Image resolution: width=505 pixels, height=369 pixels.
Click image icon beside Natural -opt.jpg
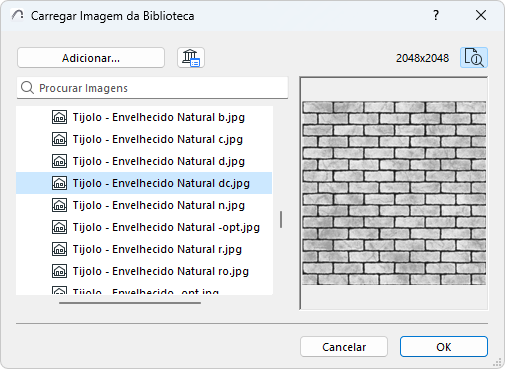click(59, 227)
